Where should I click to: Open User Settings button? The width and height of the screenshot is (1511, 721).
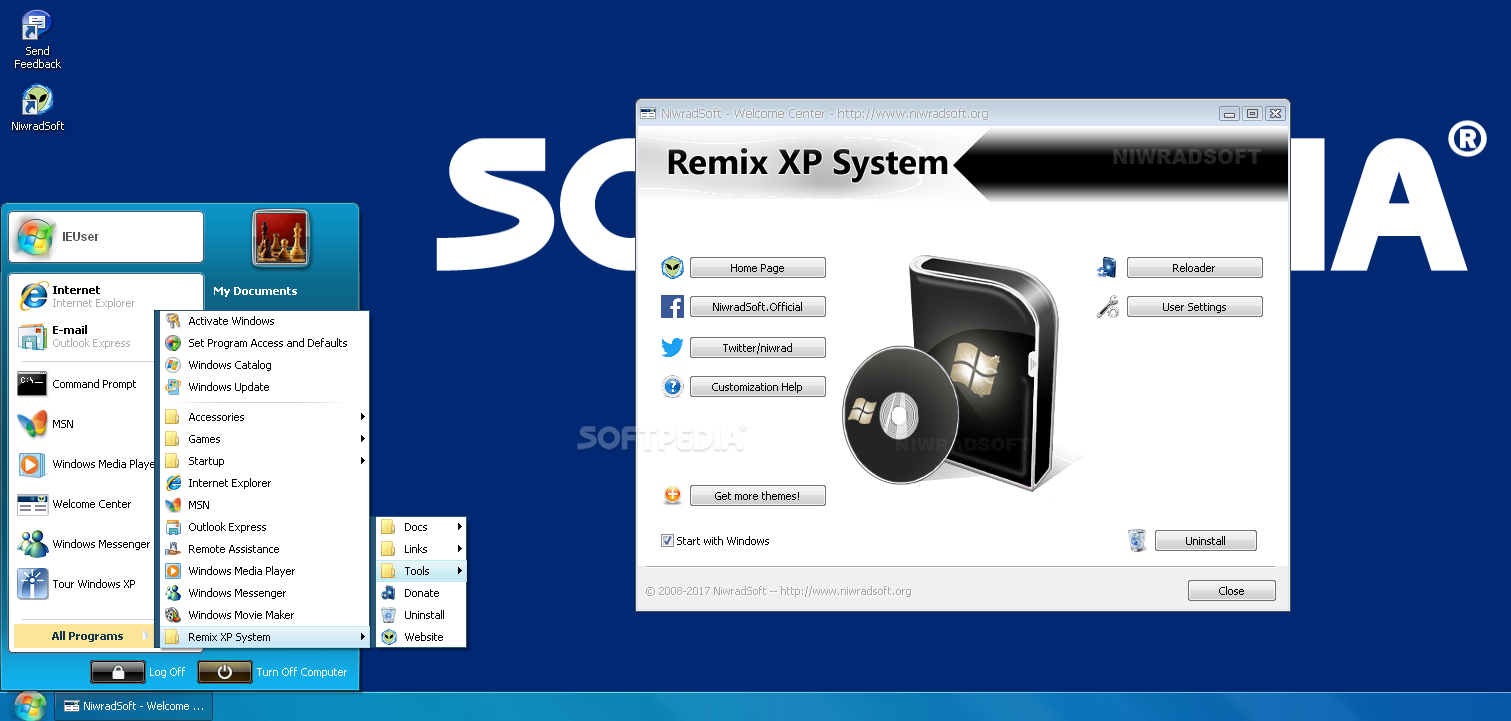[x=1194, y=307]
